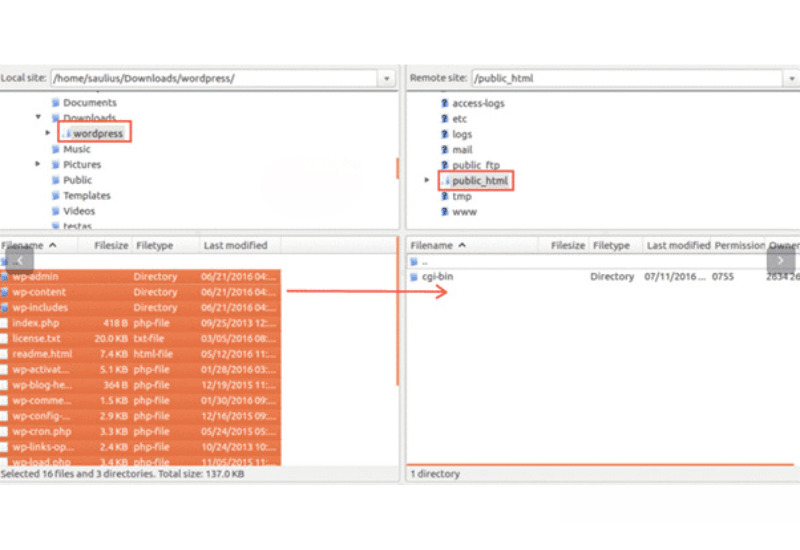Select the wordpress folder in local tree

click(x=97, y=133)
